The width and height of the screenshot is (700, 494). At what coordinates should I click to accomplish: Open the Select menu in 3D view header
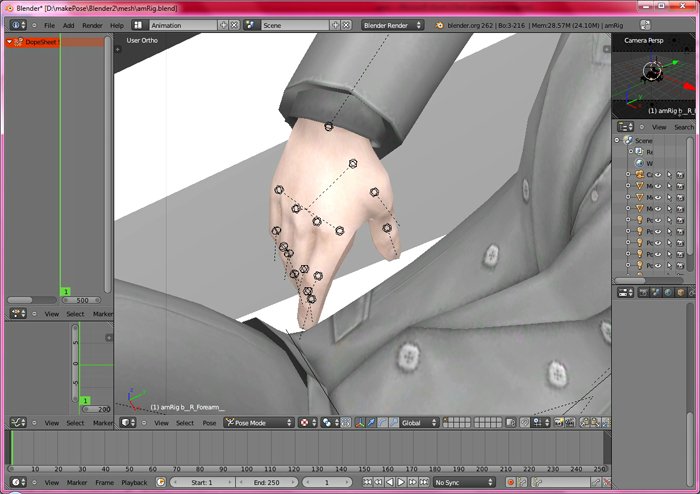point(185,423)
